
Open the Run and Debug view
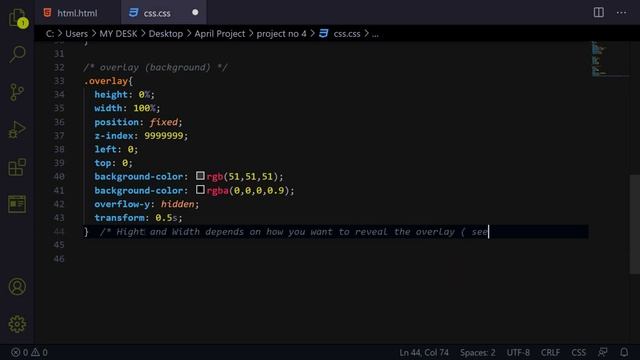click(17, 130)
